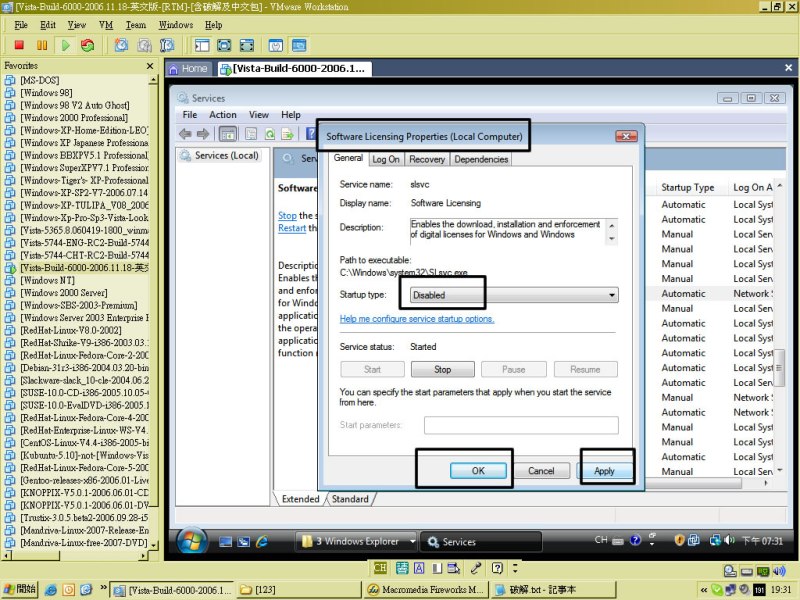800x600 pixels.
Task: Click the red Power Off button in VMware toolbar
Action: coord(19,45)
